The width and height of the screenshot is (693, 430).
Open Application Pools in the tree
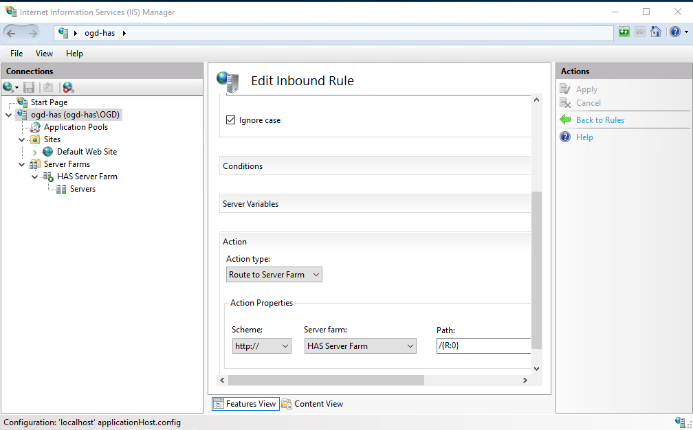(x=76, y=127)
